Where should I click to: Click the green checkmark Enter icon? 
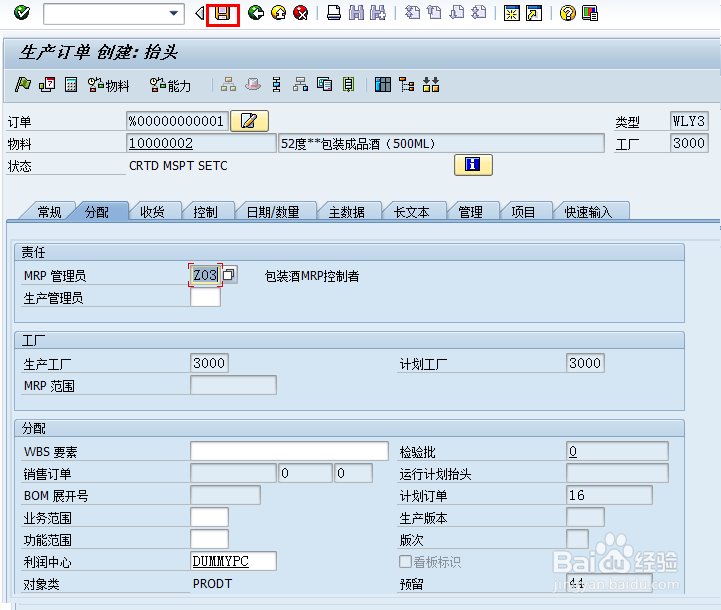click(21, 13)
